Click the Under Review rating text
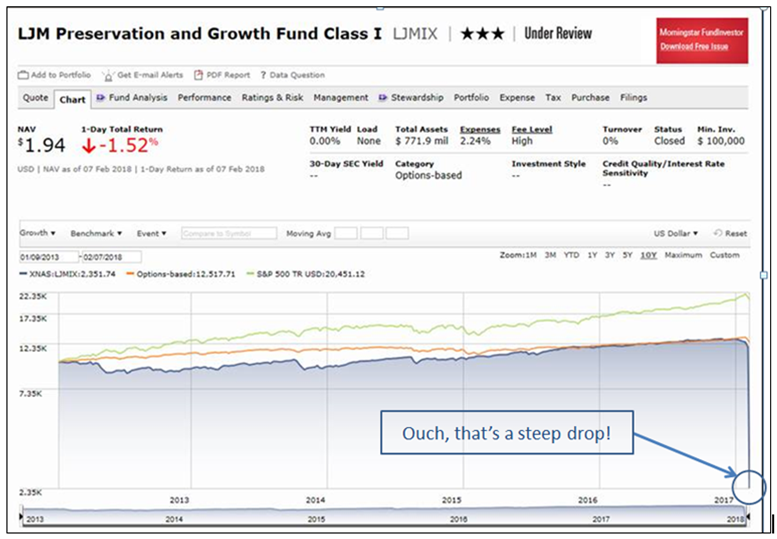The width and height of the screenshot is (777, 539). [x=558, y=33]
